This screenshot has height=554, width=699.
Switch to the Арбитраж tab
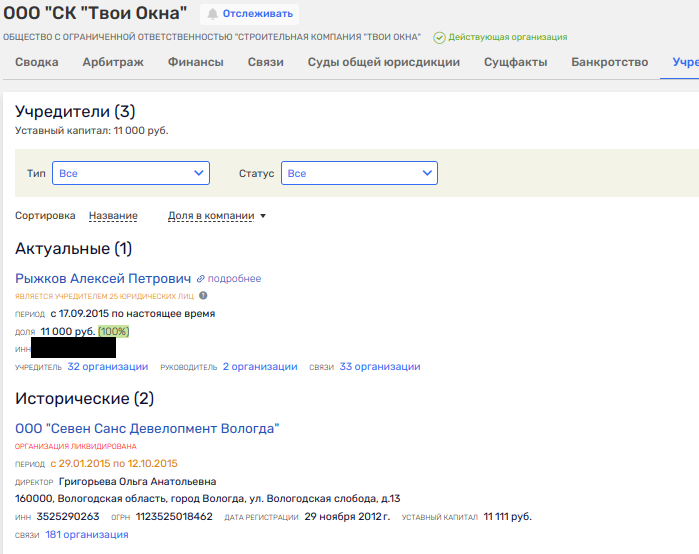113,62
